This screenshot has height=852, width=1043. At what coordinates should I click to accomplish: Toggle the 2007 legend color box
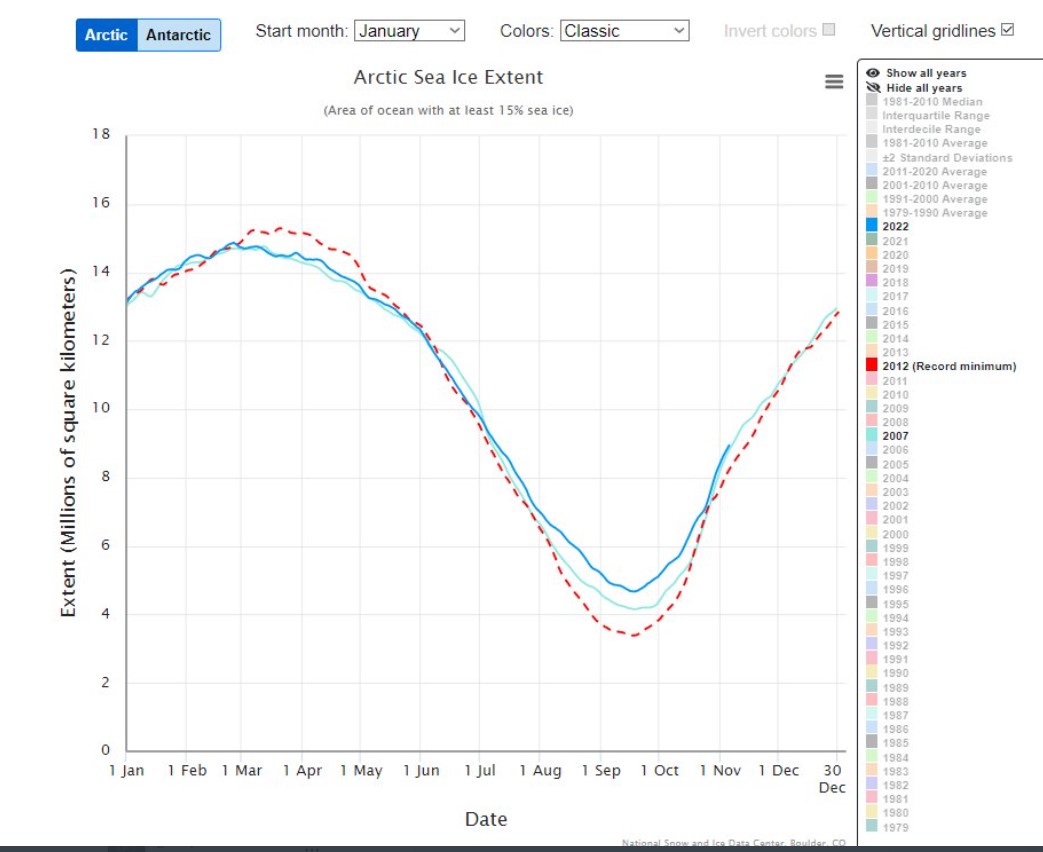pos(873,435)
